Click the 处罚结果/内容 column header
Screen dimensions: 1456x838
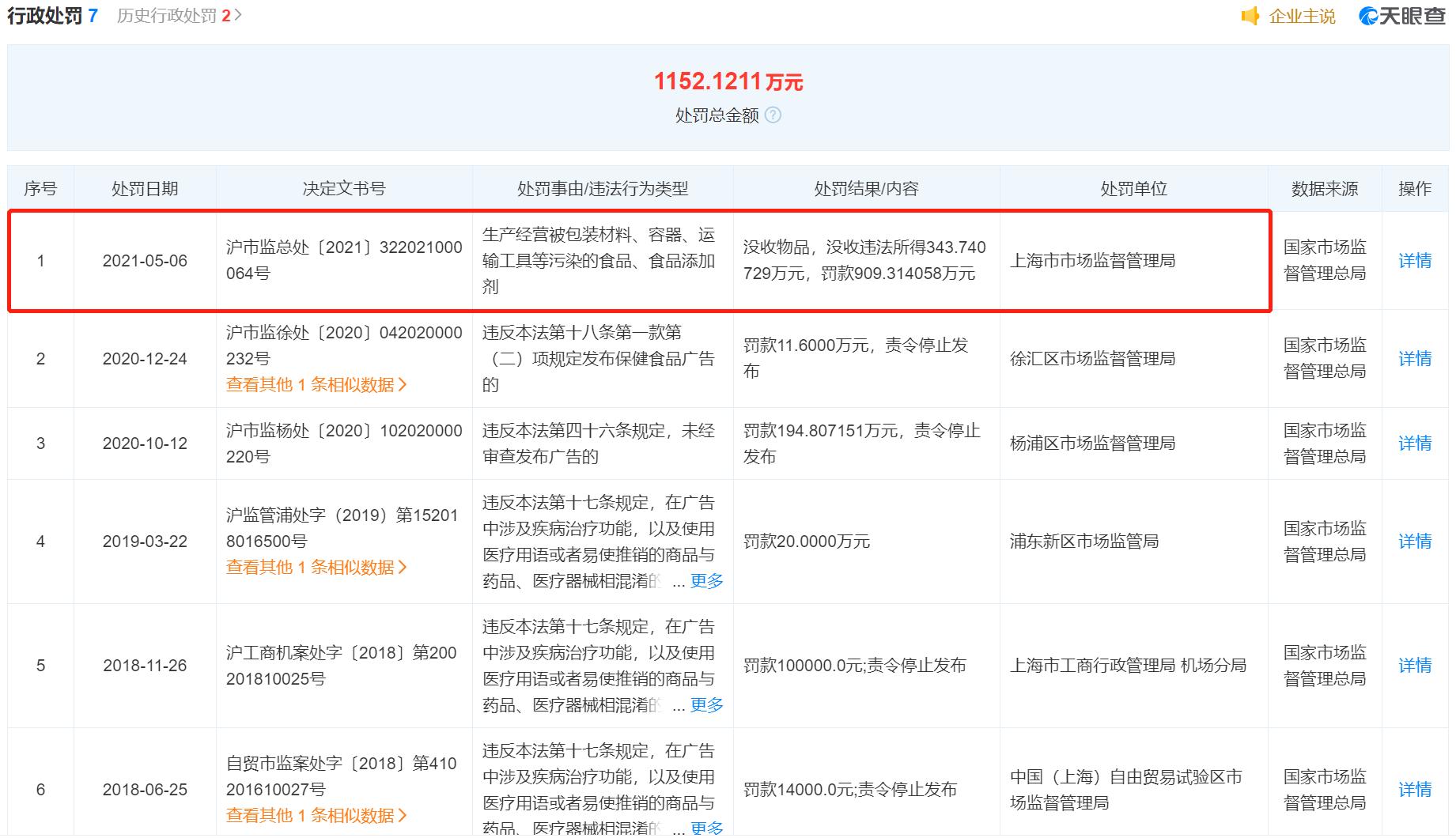click(867, 188)
